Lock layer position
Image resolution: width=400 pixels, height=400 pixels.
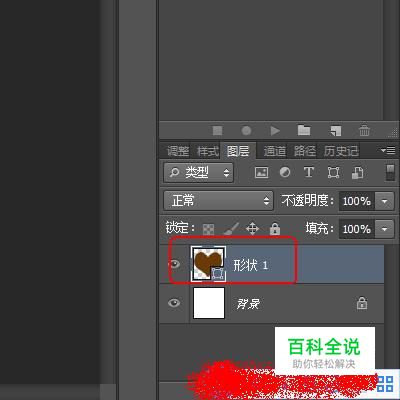coord(252,229)
